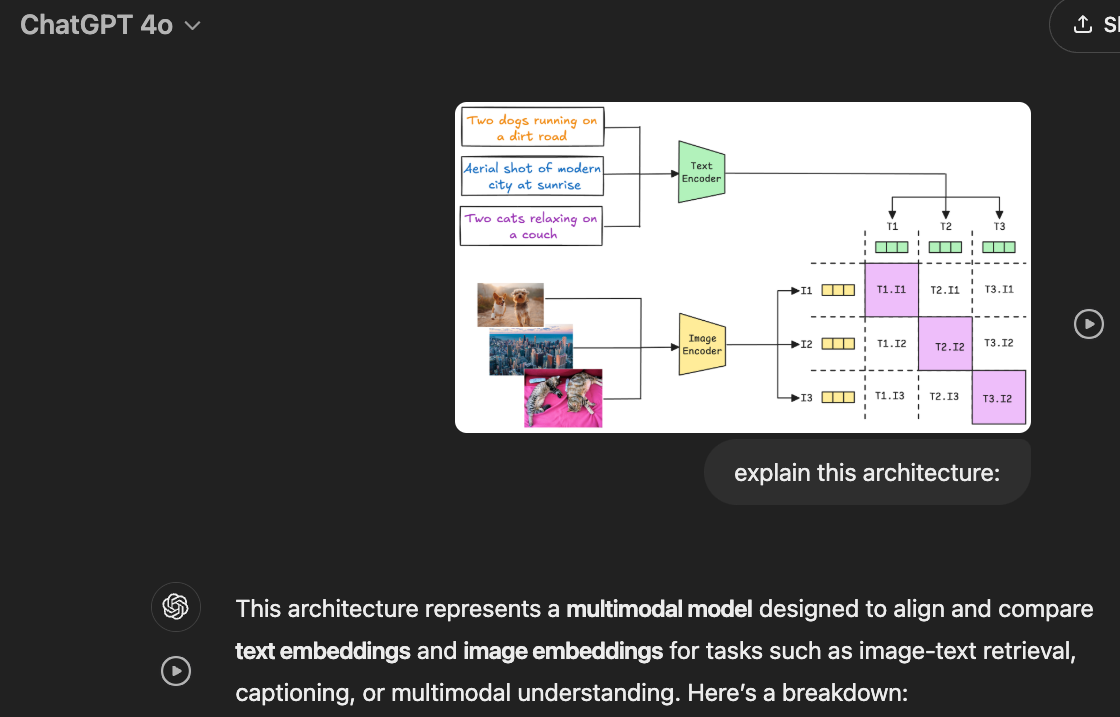This screenshot has height=717, width=1120.
Task: Click the city skyline photo in diagram
Action: [x=531, y=350]
